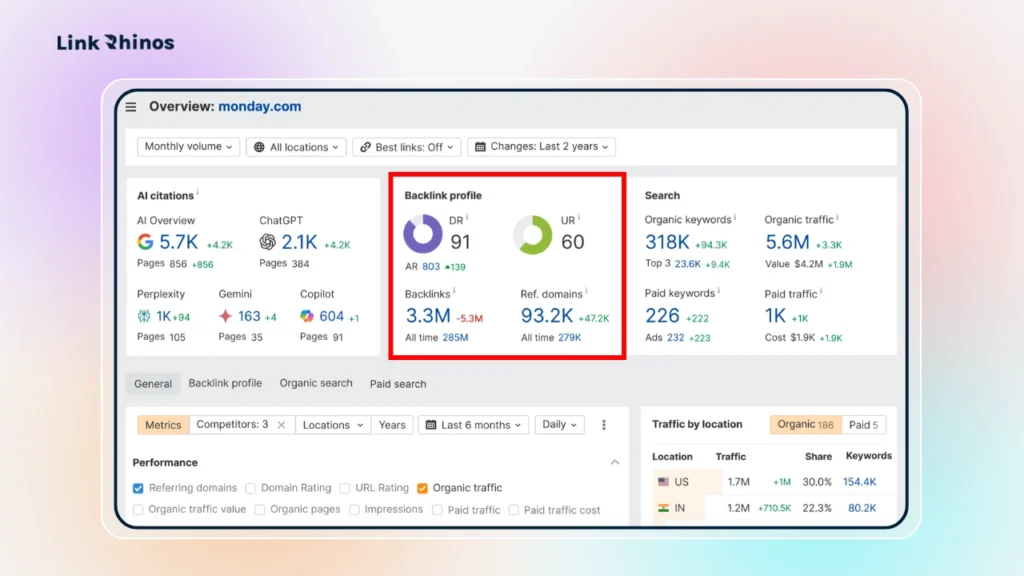Viewport: 1024px width, 576px height.
Task: Click the Copilot logo icon
Action: tap(307, 316)
